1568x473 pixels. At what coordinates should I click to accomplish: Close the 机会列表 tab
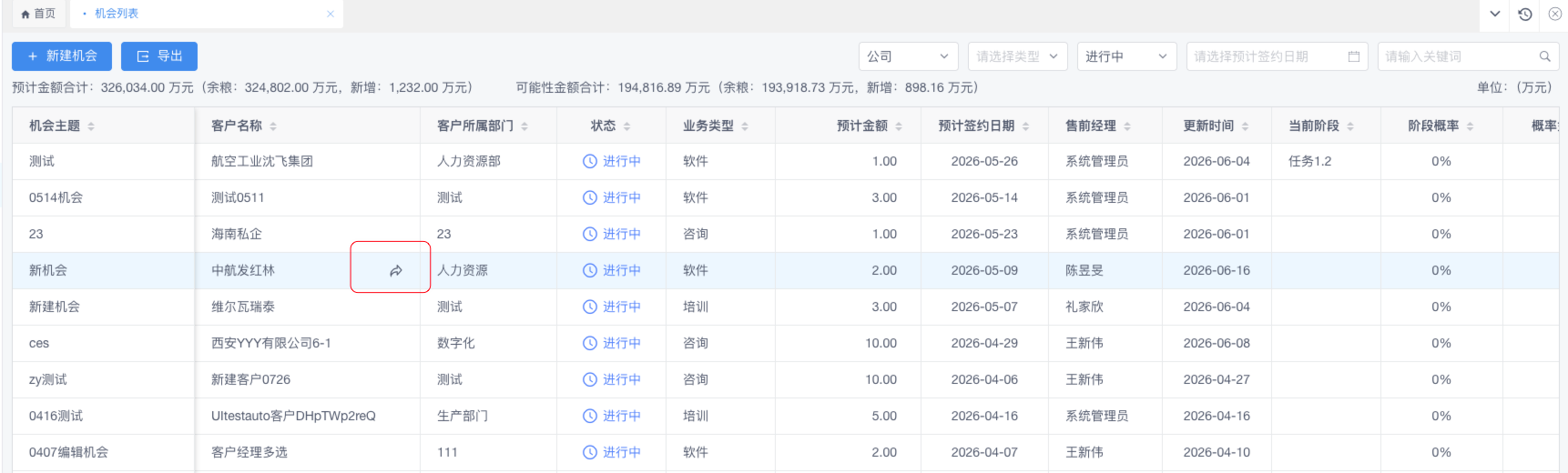(331, 14)
